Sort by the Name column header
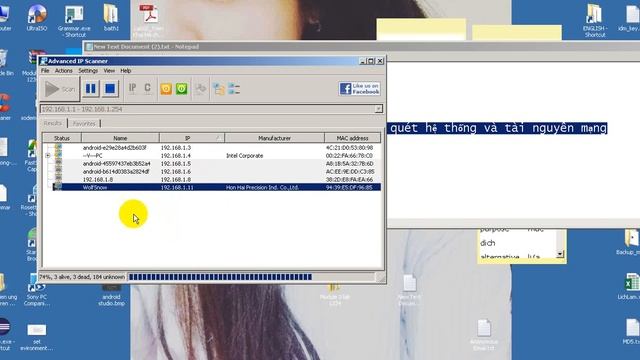640x360 pixels. coord(120,138)
